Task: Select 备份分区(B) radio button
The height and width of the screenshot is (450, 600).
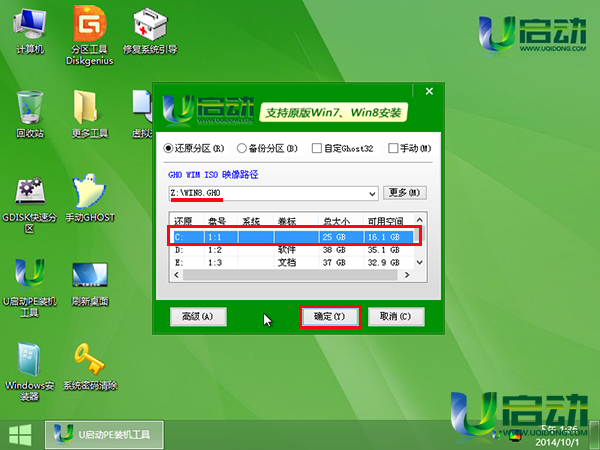Action: tap(267, 148)
